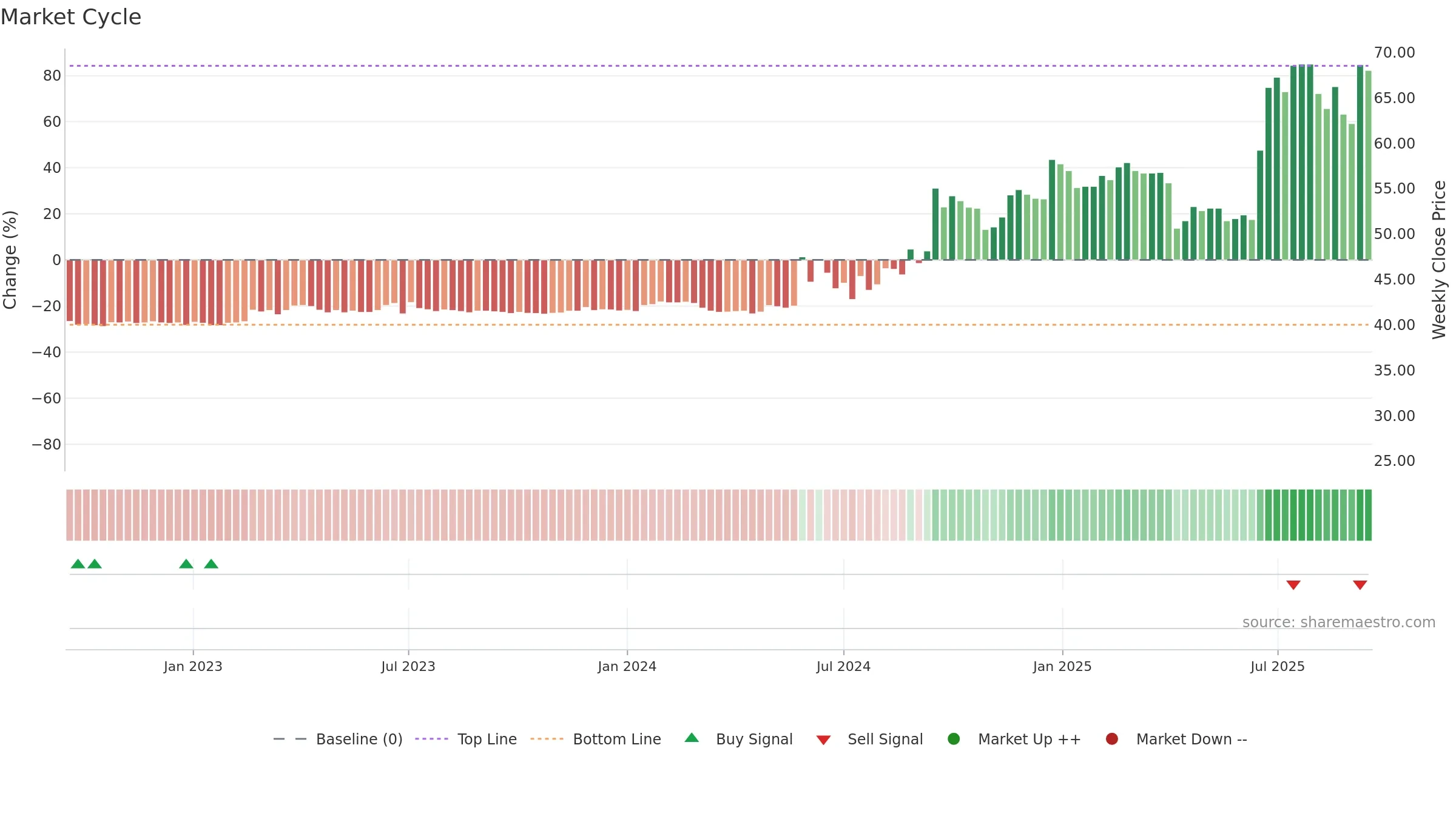
Task: Click the Market Cycle chart title
Action: tap(71, 17)
